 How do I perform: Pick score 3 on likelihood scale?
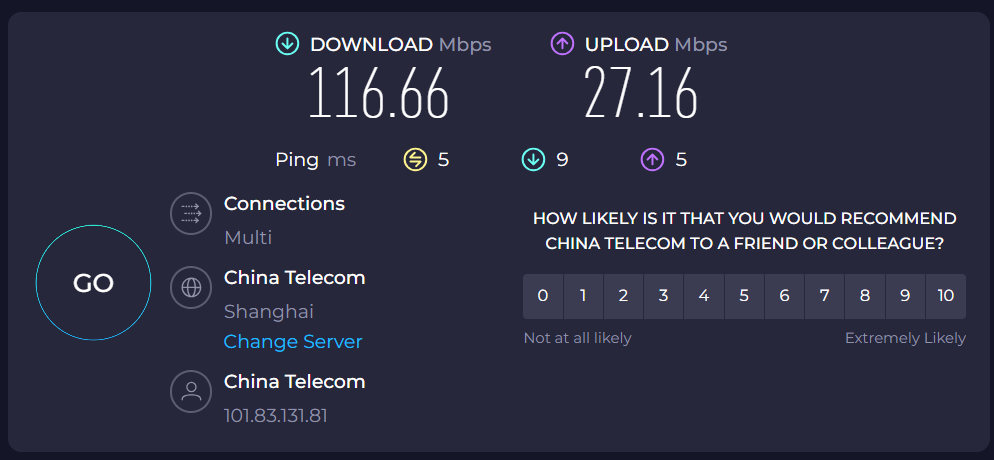663,296
